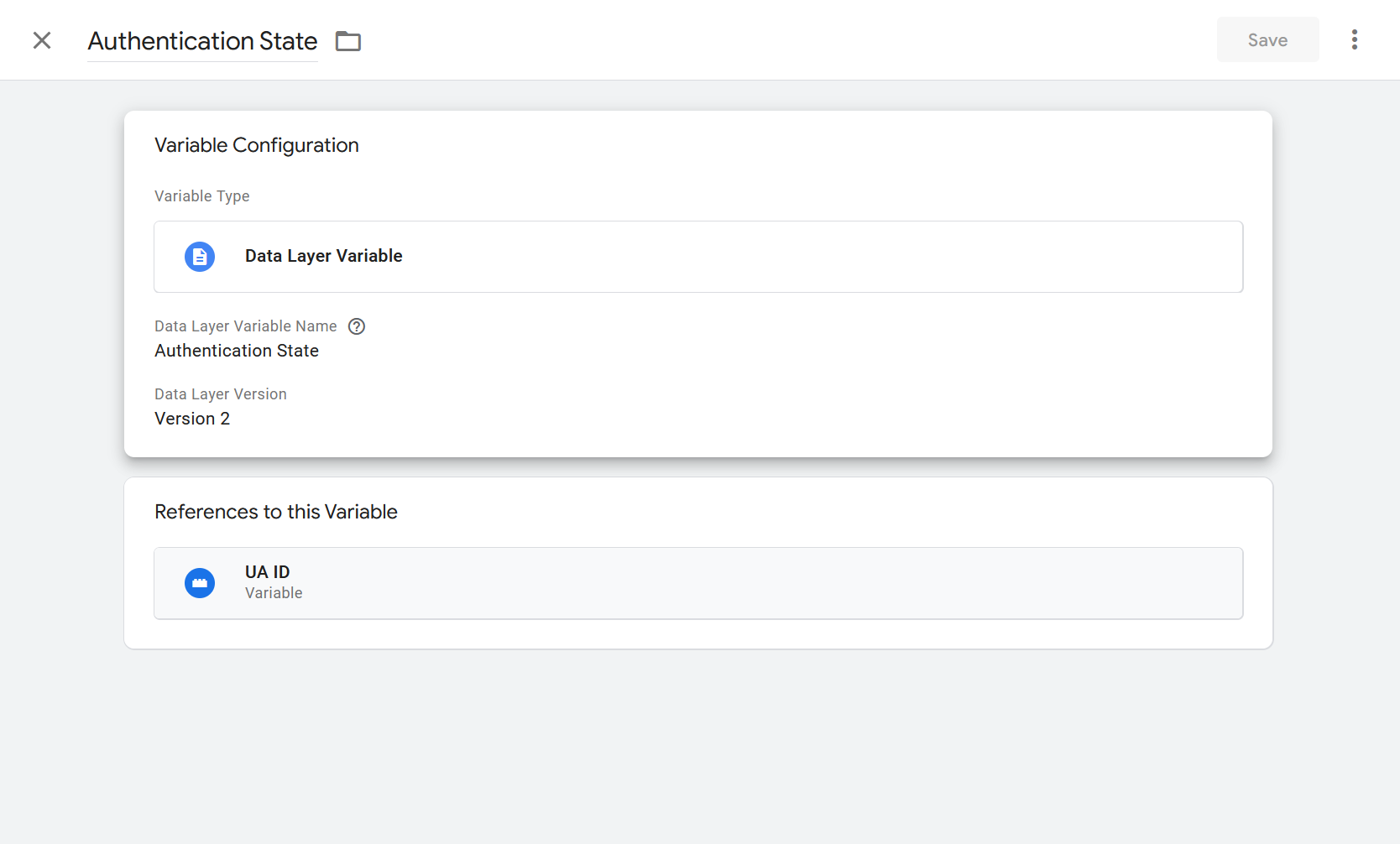Click Authentication State under Data Layer Variable Name
Image resolution: width=1400 pixels, height=844 pixels.
pyautogui.click(x=237, y=351)
